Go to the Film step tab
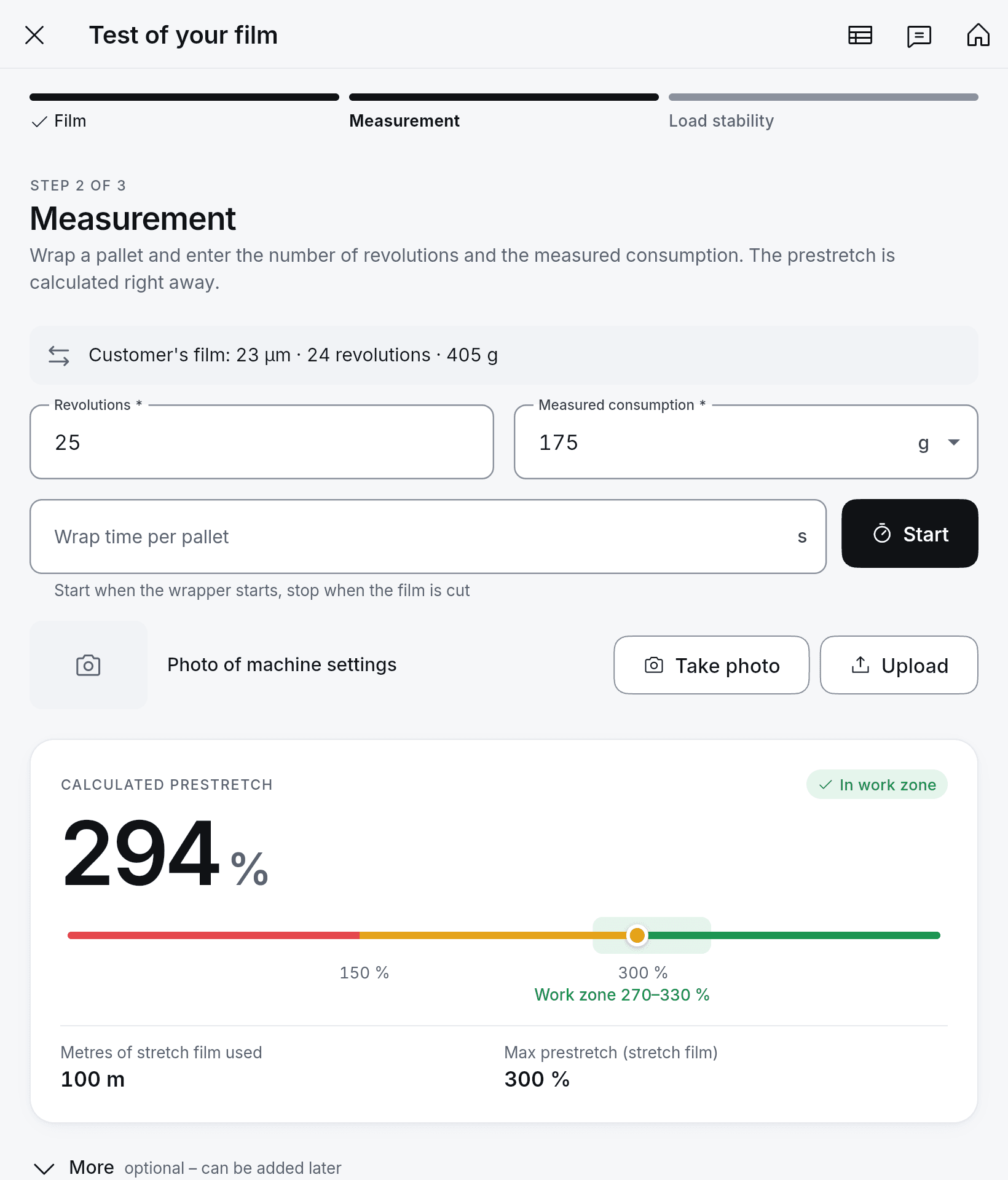Image resolution: width=1008 pixels, height=1180 pixels. point(184,112)
